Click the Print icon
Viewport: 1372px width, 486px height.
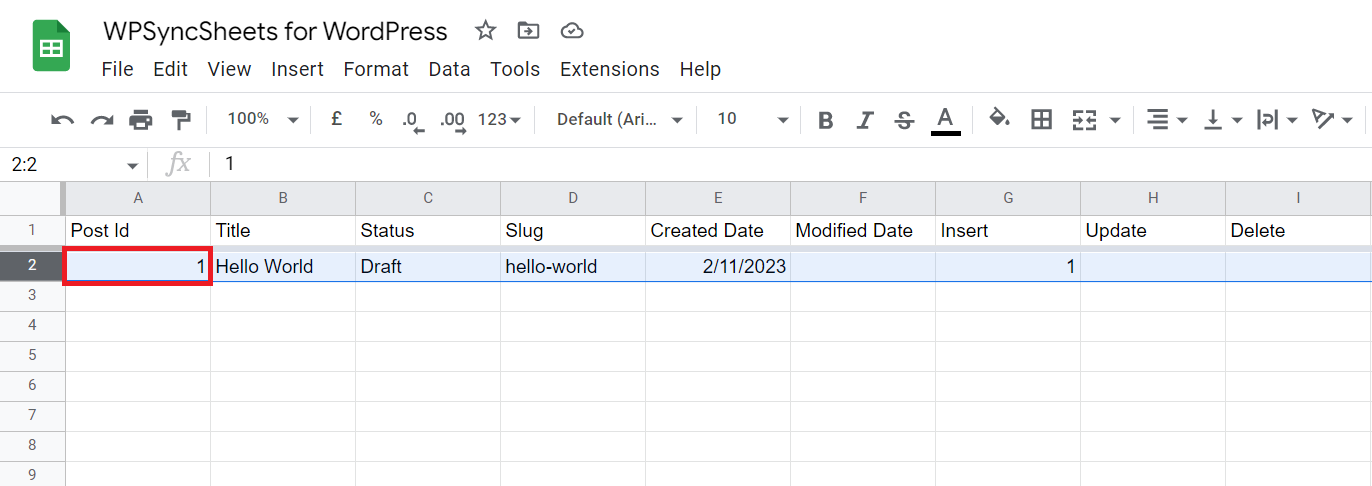[141, 120]
